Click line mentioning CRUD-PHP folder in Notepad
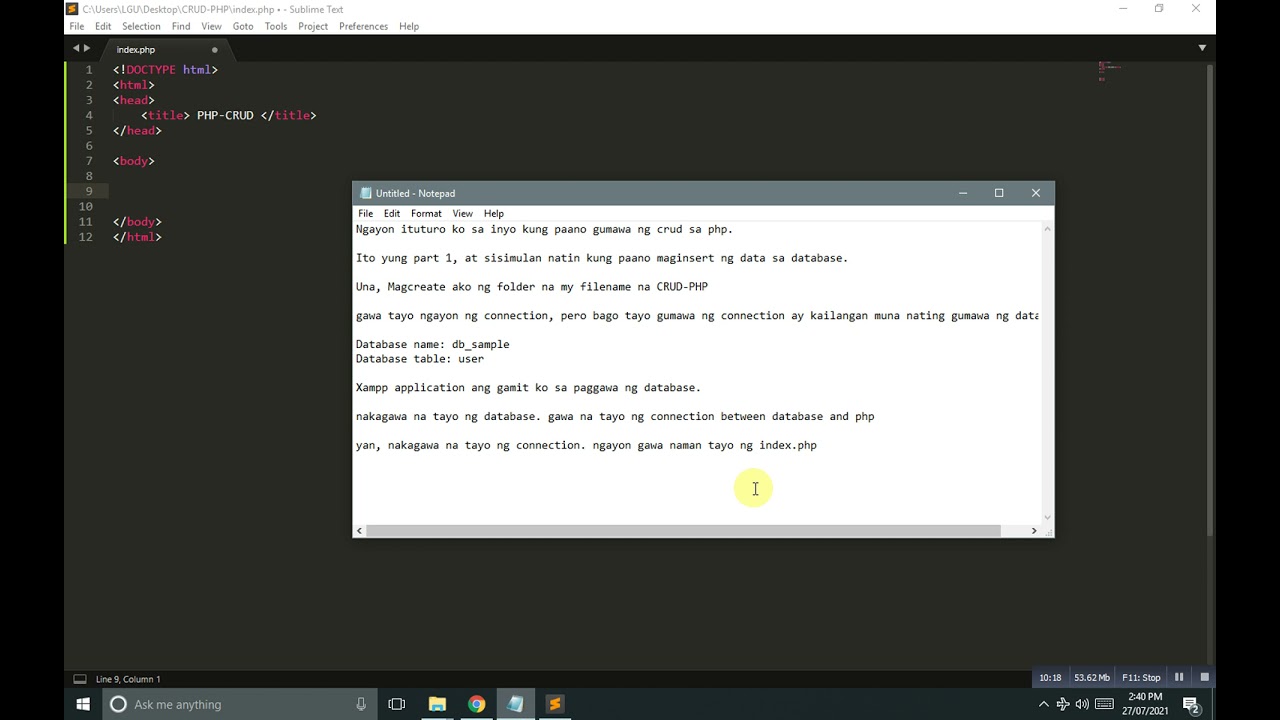The width and height of the screenshot is (1280, 720). 532,286
